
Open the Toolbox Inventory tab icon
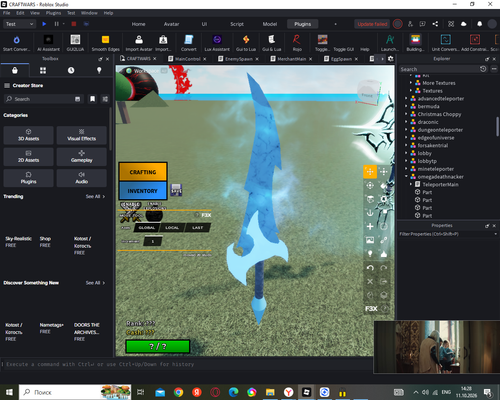point(43,70)
